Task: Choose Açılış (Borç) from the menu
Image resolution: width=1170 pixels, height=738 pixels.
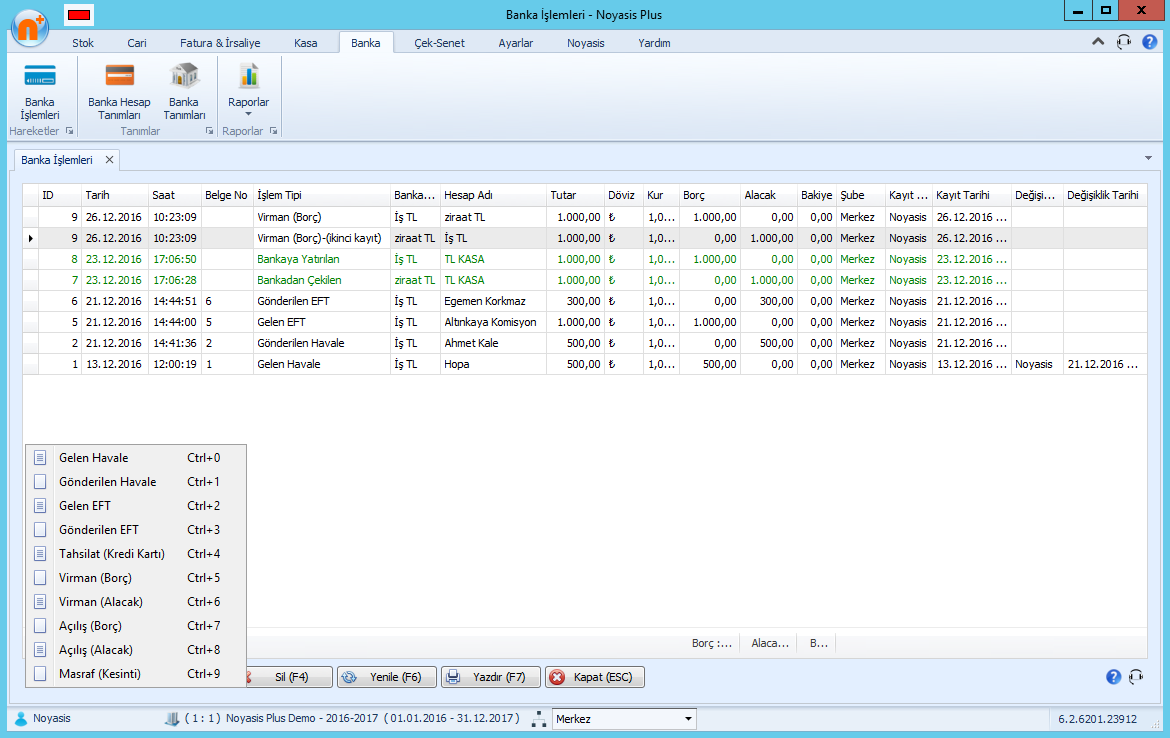Action: [136, 625]
